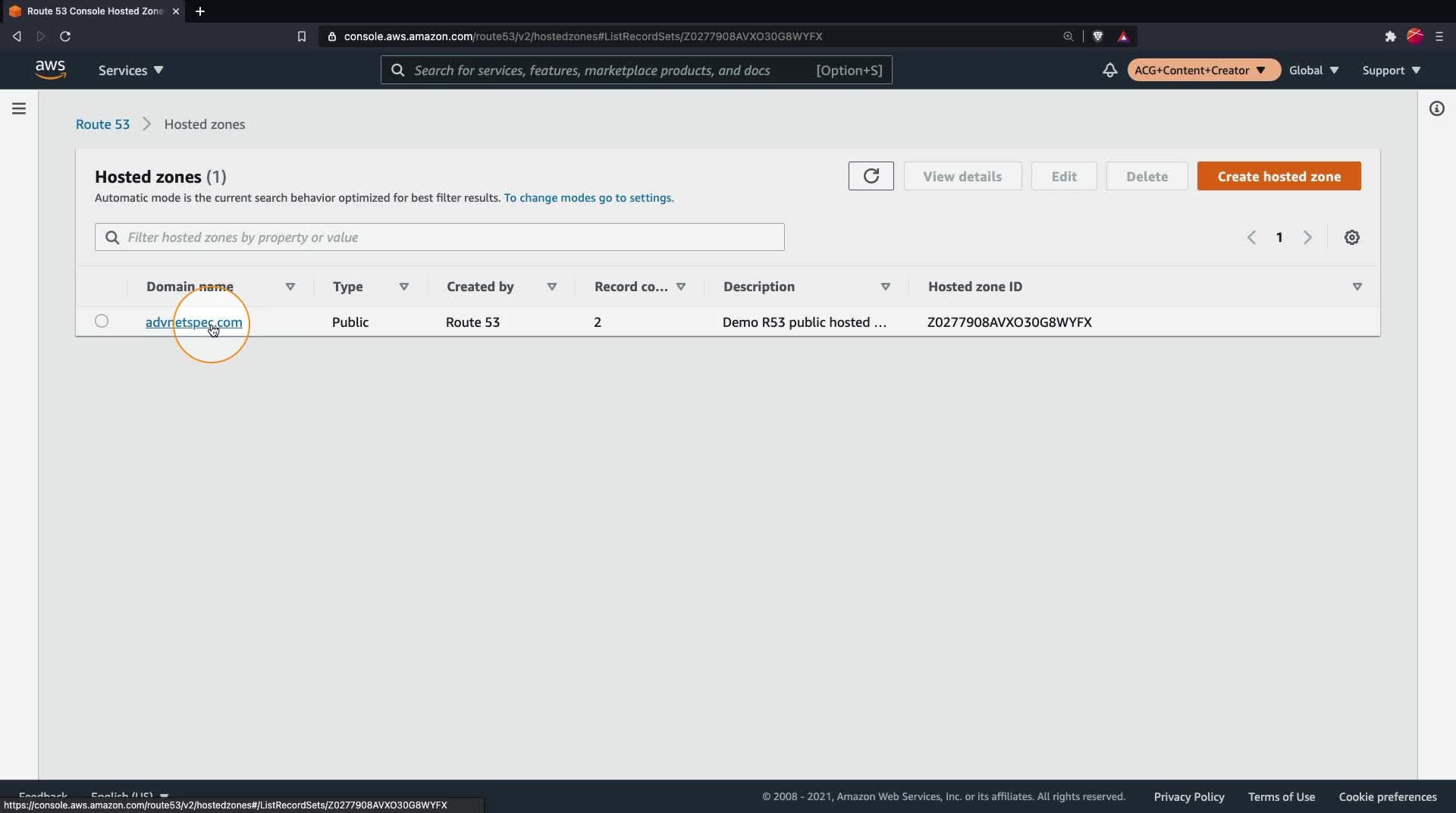This screenshot has height=813, width=1456.
Task: Click the AWS logo home icon
Action: point(50,70)
